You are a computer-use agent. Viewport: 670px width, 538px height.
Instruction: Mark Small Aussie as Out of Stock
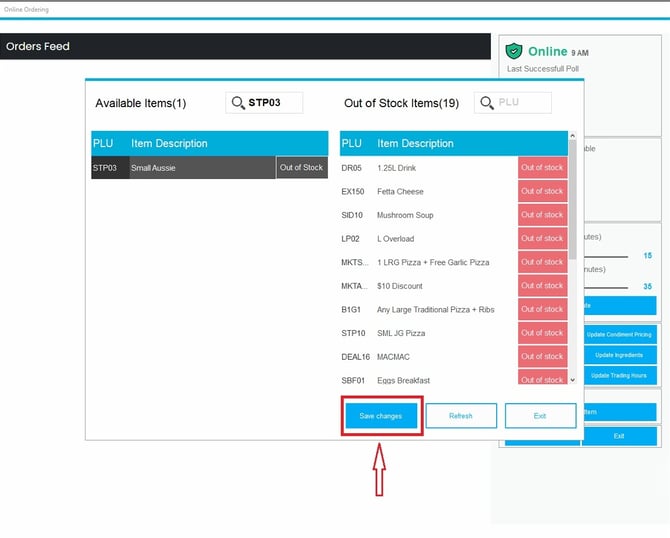point(302,168)
